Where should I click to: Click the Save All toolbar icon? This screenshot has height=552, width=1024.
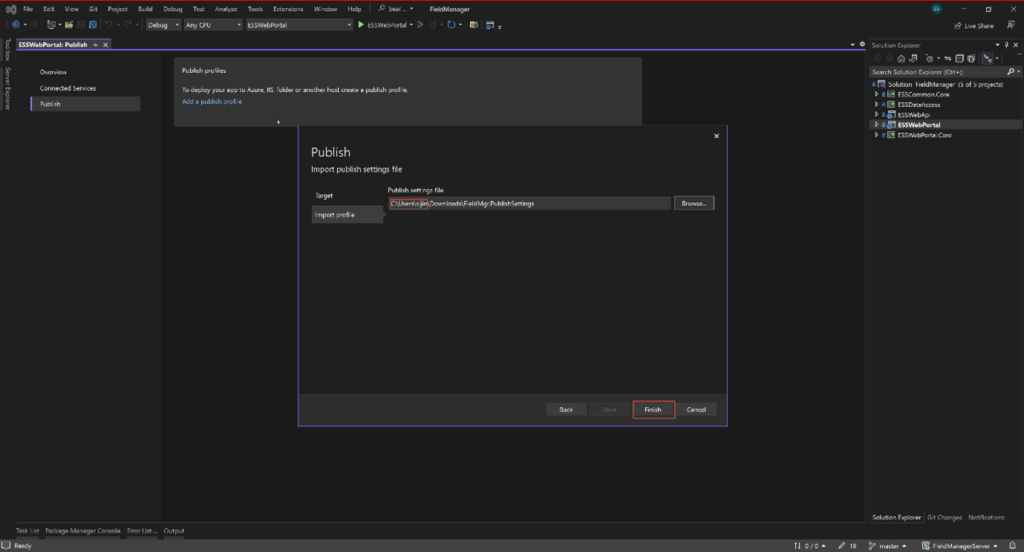[x=93, y=25]
